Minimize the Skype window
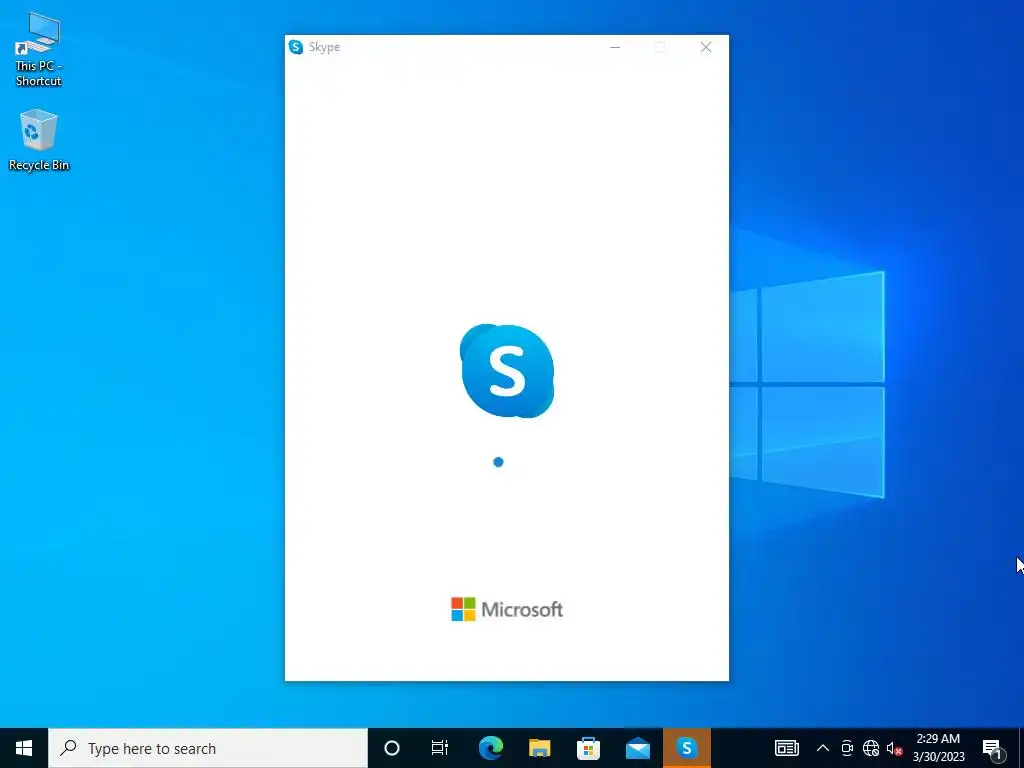 click(615, 47)
